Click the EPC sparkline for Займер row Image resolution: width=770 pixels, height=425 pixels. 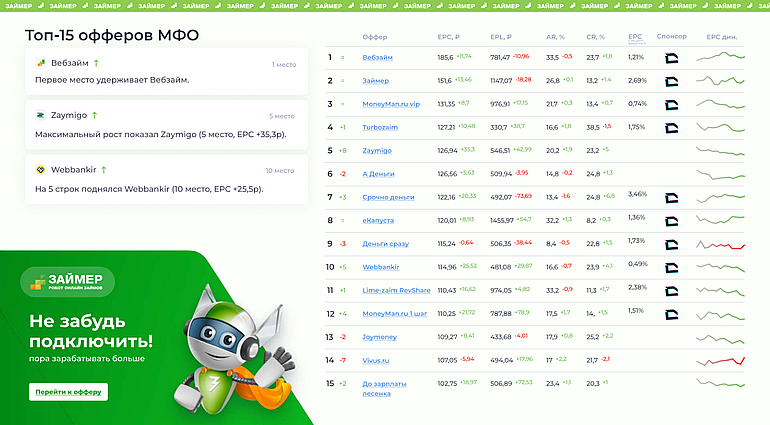coord(720,80)
